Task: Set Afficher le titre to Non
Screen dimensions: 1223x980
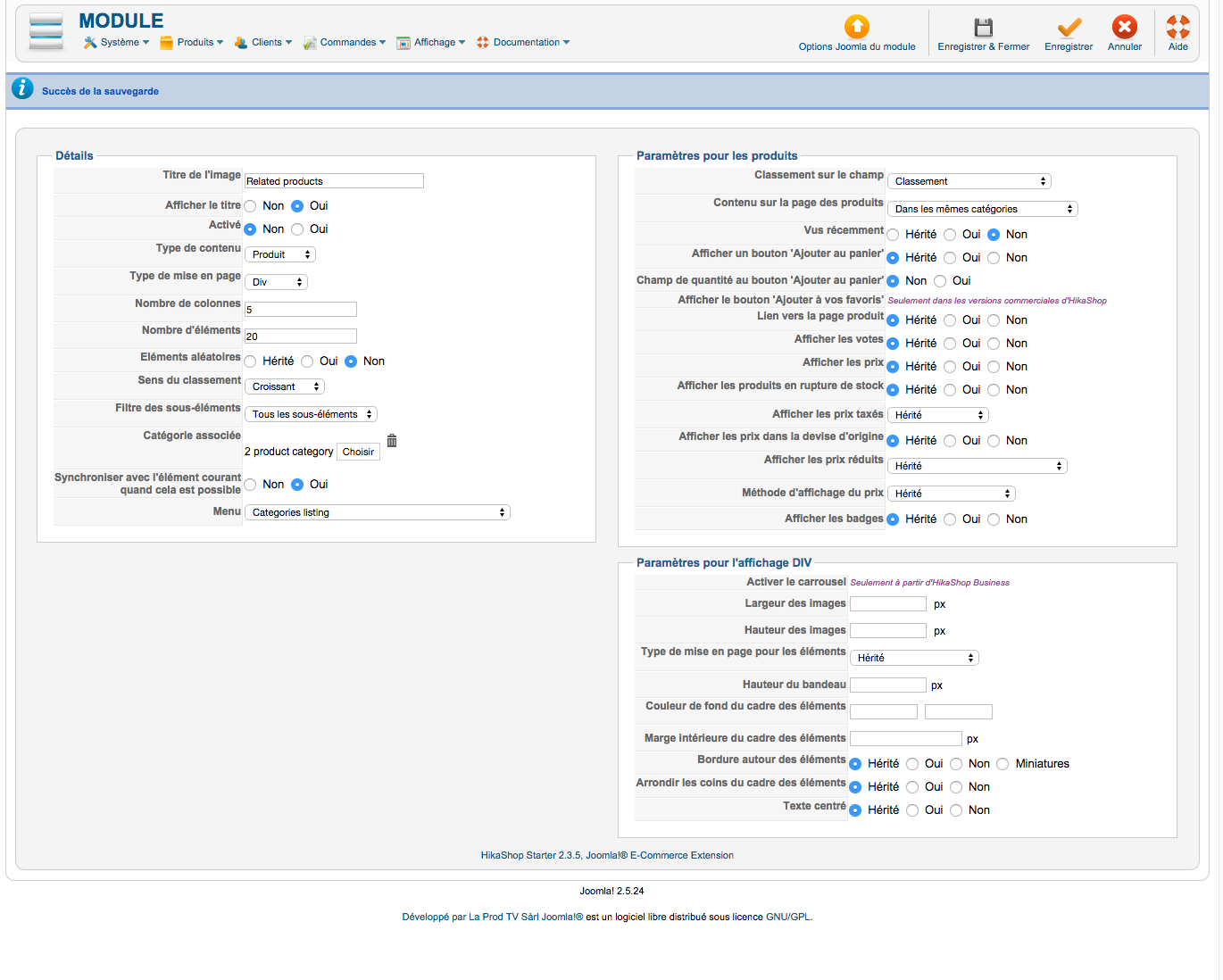Action: click(x=251, y=206)
